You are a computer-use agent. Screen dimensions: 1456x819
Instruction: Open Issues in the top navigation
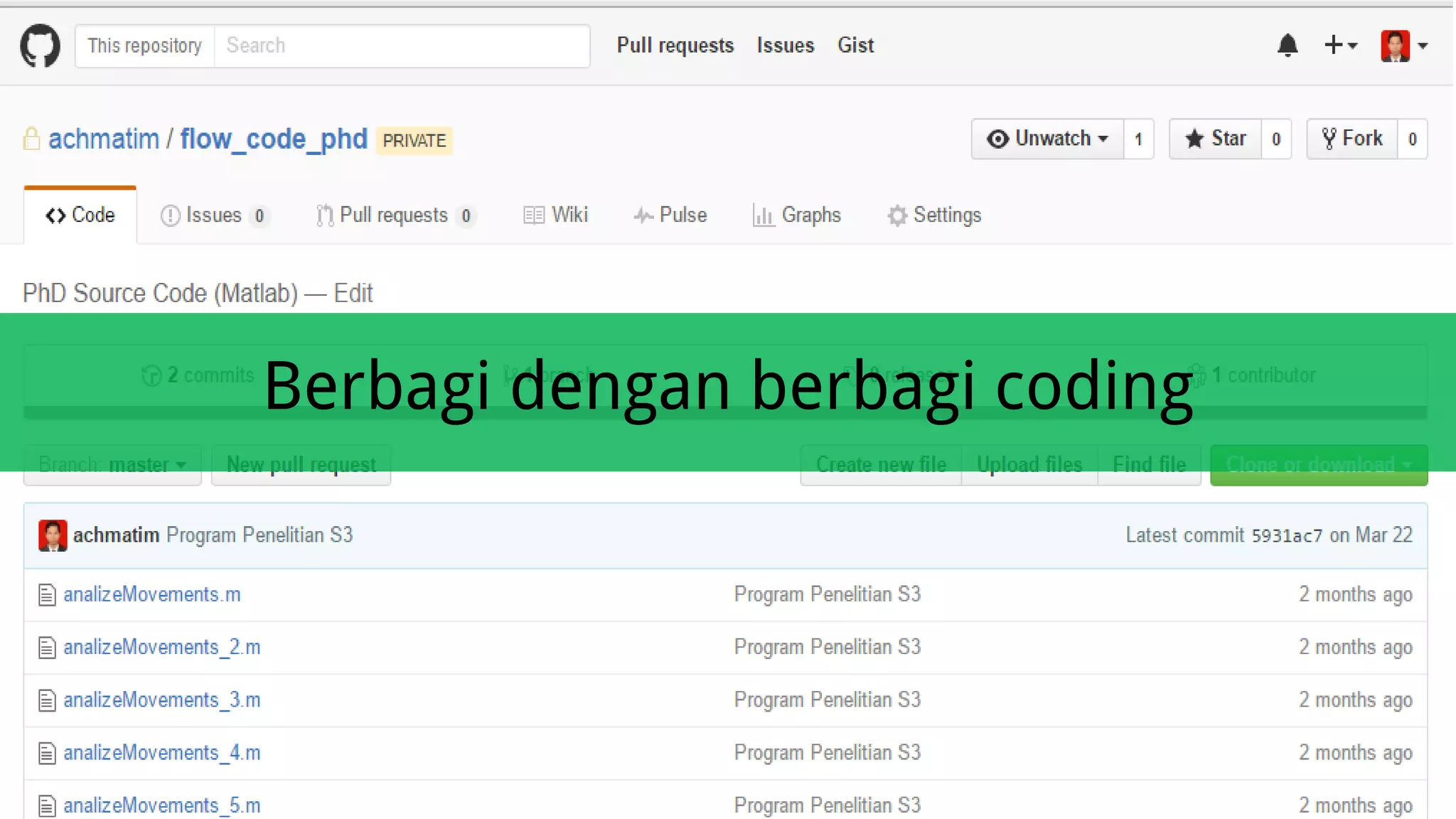coord(785,45)
